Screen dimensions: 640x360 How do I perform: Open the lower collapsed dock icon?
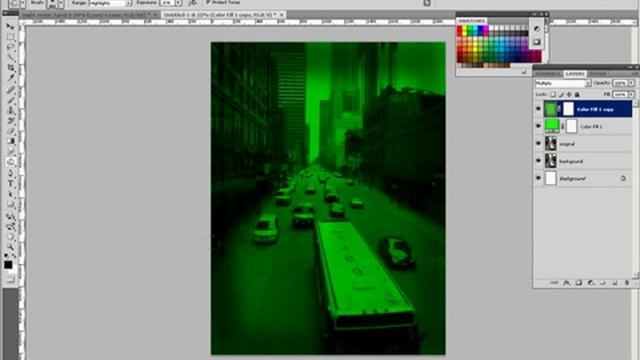536,42
